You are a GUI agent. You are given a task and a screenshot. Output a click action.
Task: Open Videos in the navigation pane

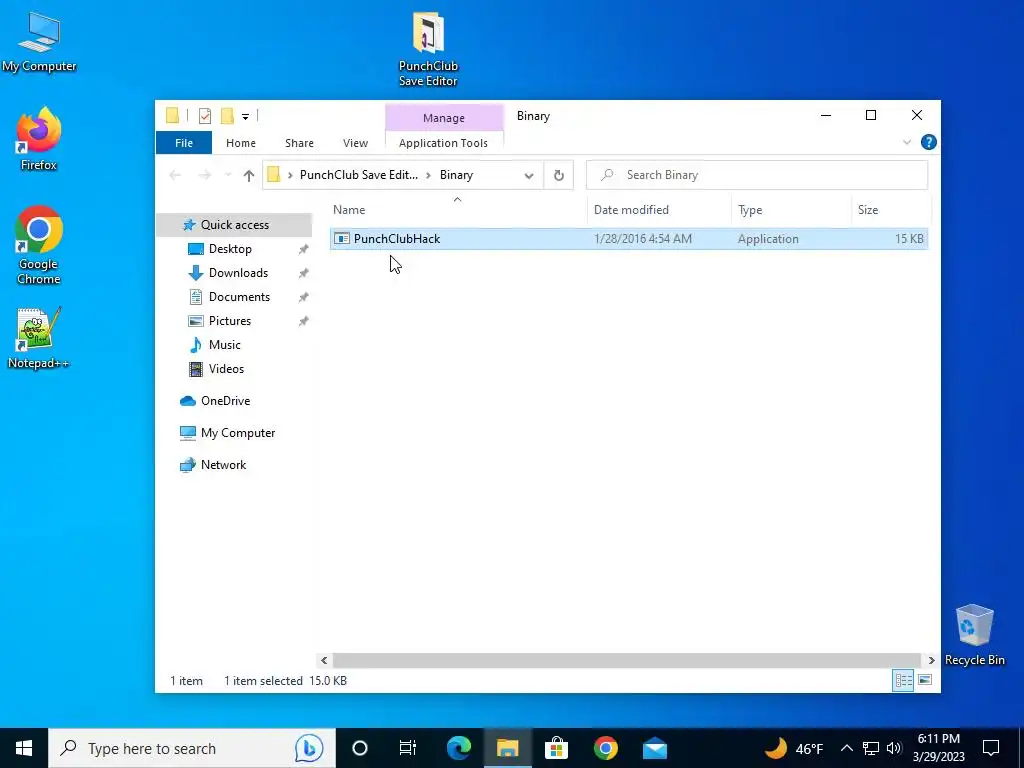[226, 369]
